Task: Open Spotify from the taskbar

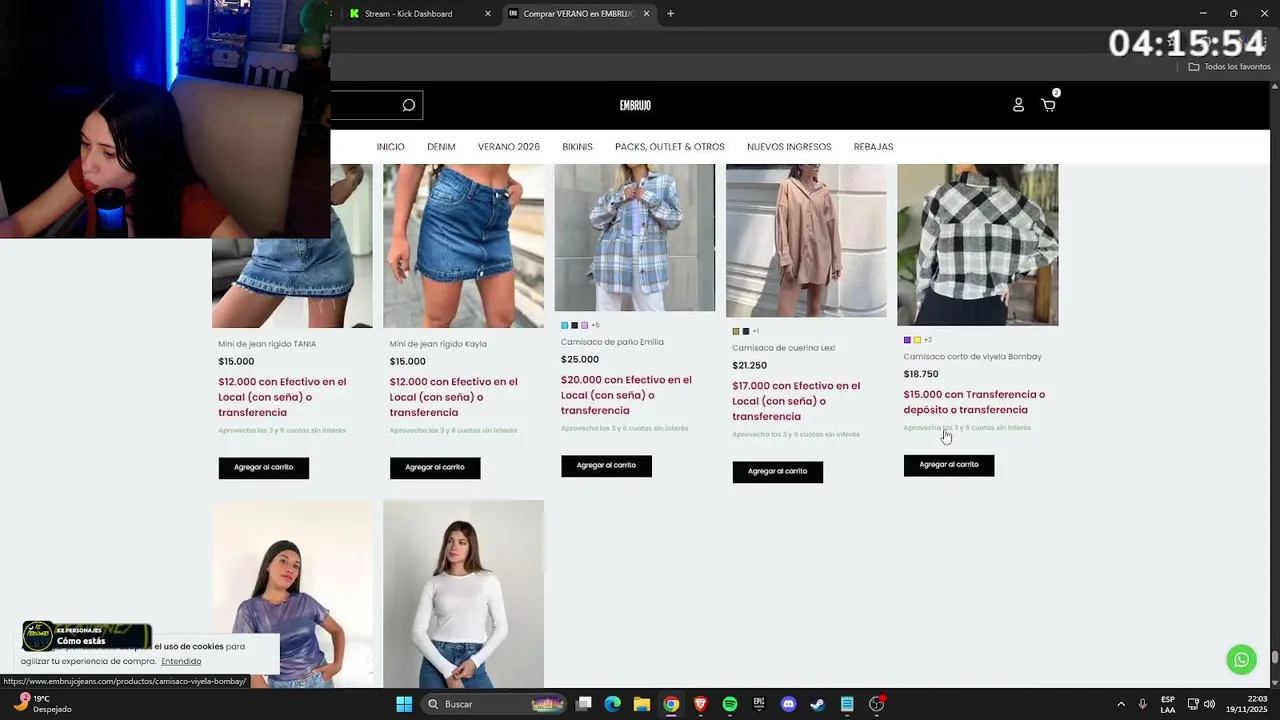Action: 730,704
